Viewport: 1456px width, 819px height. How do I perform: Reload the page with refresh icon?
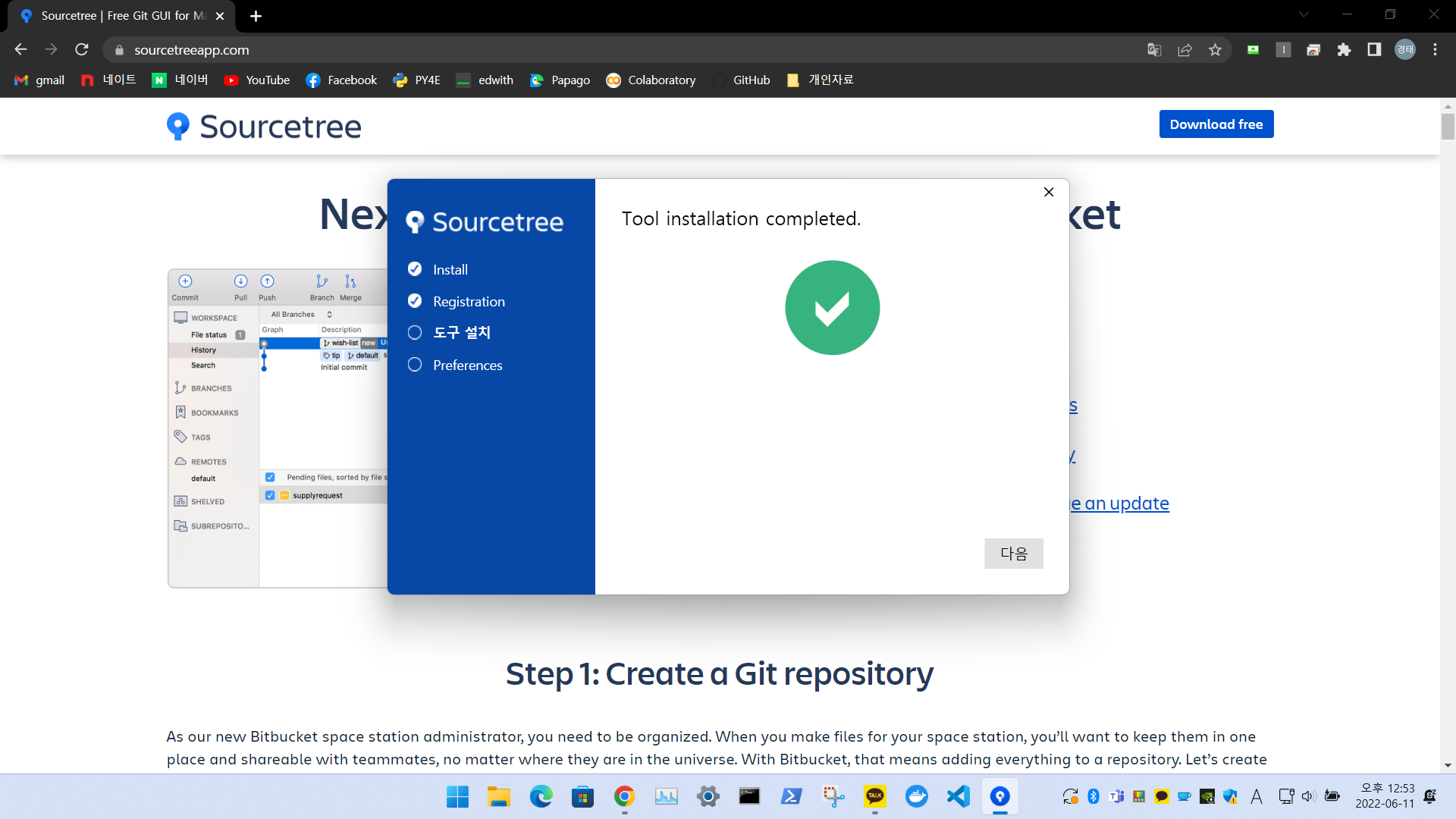[x=82, y=50]
